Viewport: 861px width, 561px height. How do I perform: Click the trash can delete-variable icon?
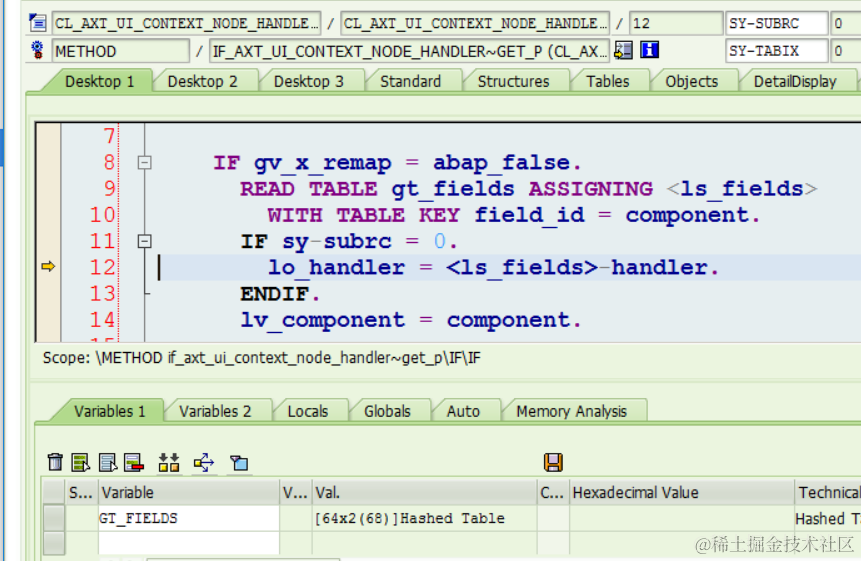point(55,462)
